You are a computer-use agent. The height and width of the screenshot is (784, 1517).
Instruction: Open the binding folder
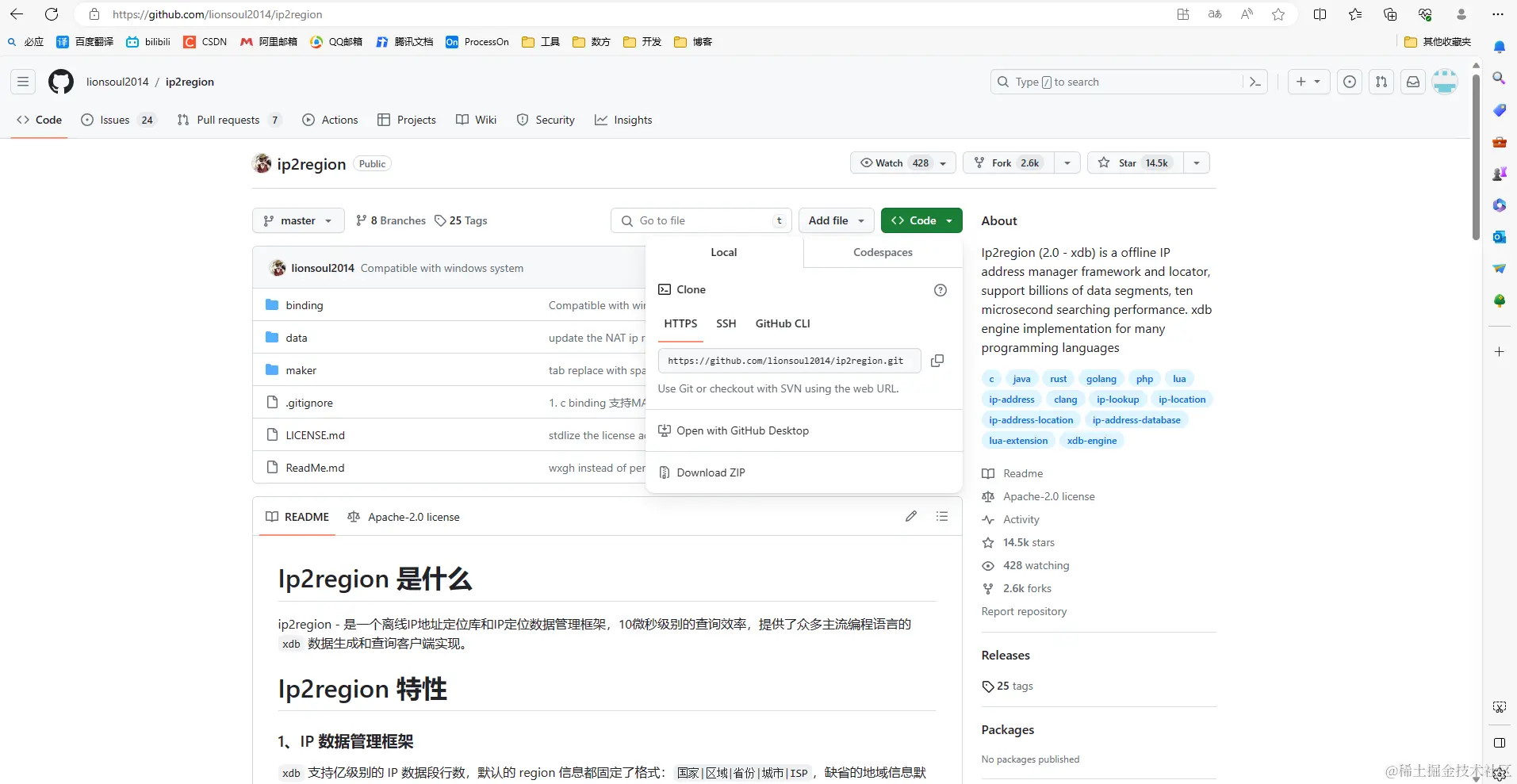coord(305,305)
